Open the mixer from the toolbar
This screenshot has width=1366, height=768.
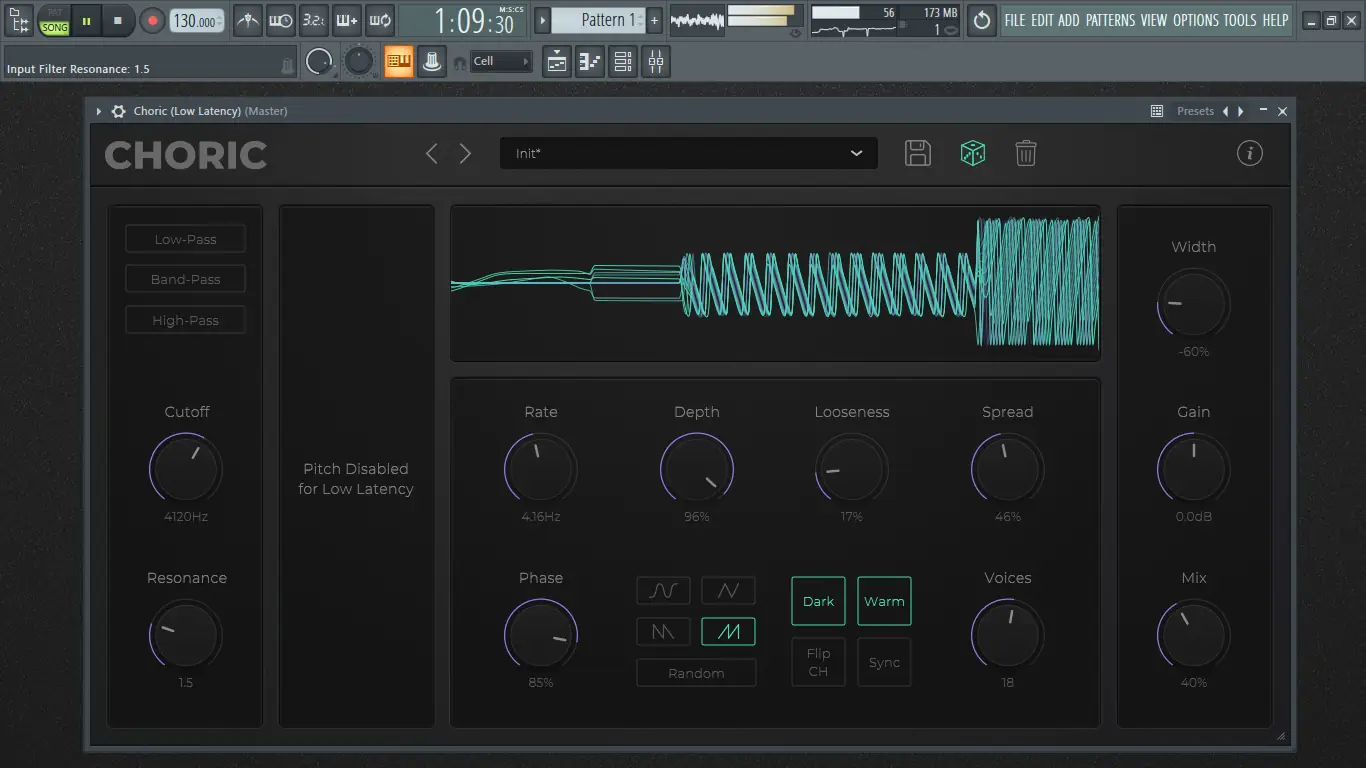pyautogui.click(x=656, y=62)
